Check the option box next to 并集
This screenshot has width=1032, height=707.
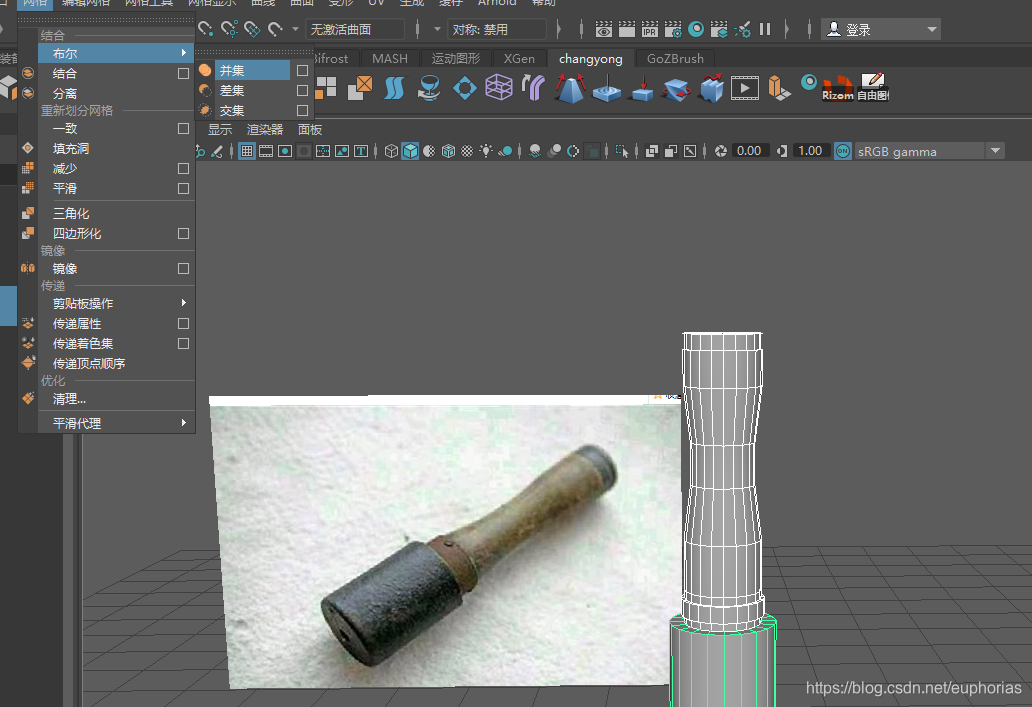click(x=302, y=70)
